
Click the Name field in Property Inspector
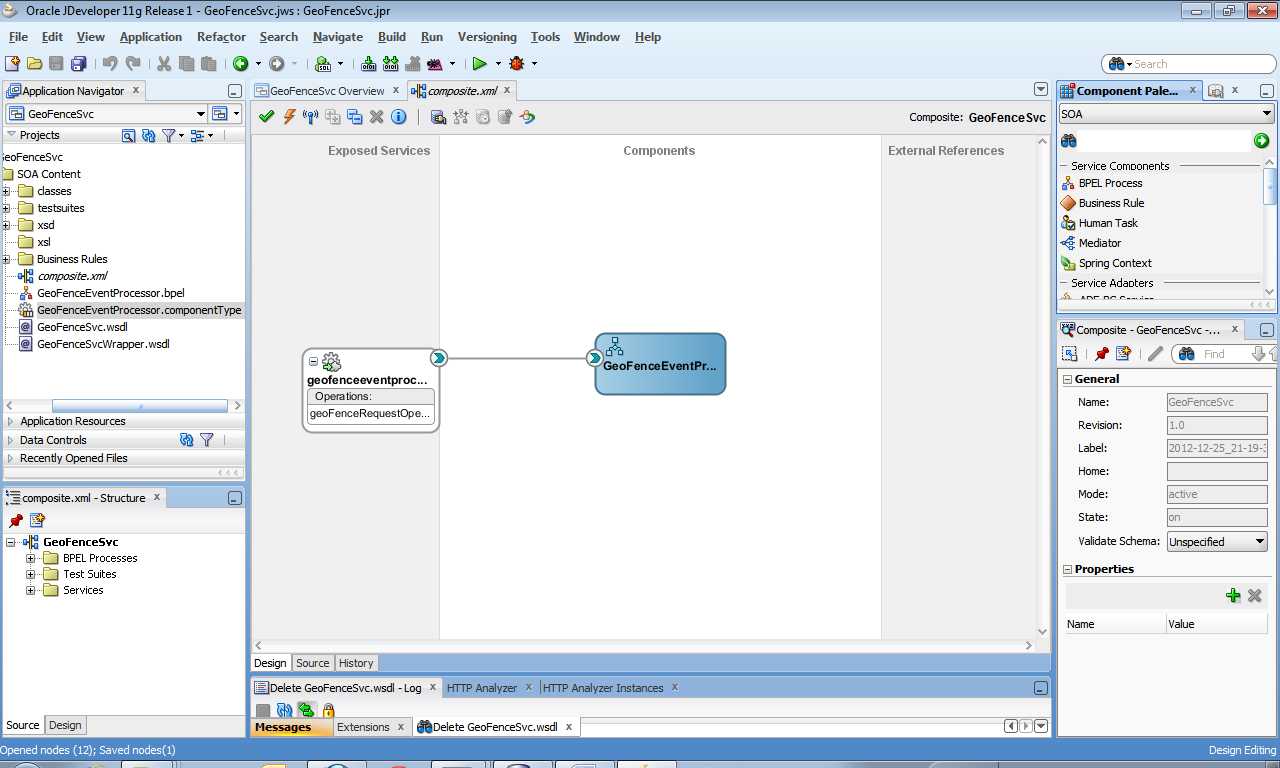tap(1217, 403)
